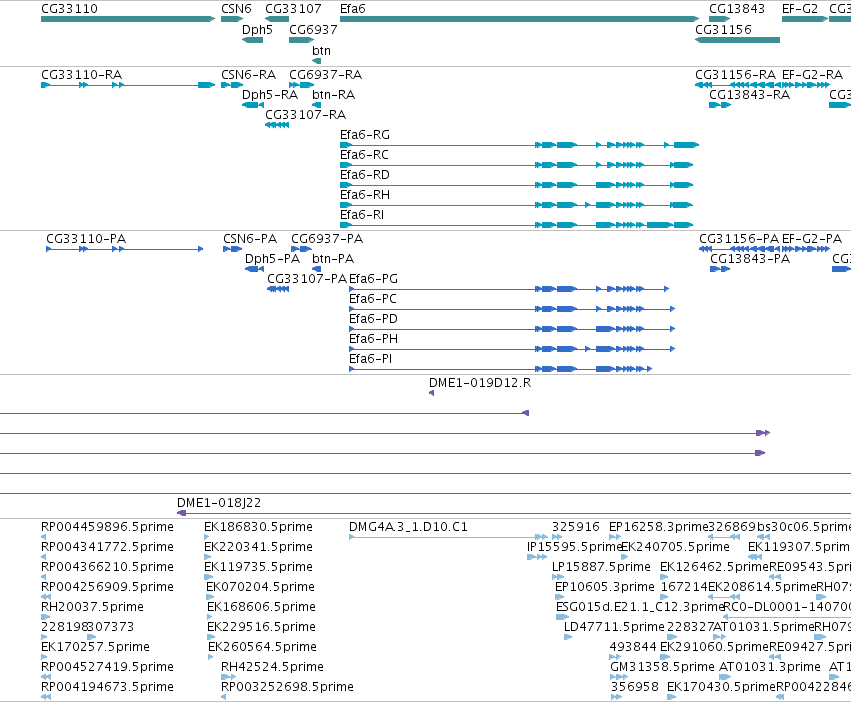Select the btn gene label
The width and height of the screenshot is (851, 702).
[x=321, y=50]
